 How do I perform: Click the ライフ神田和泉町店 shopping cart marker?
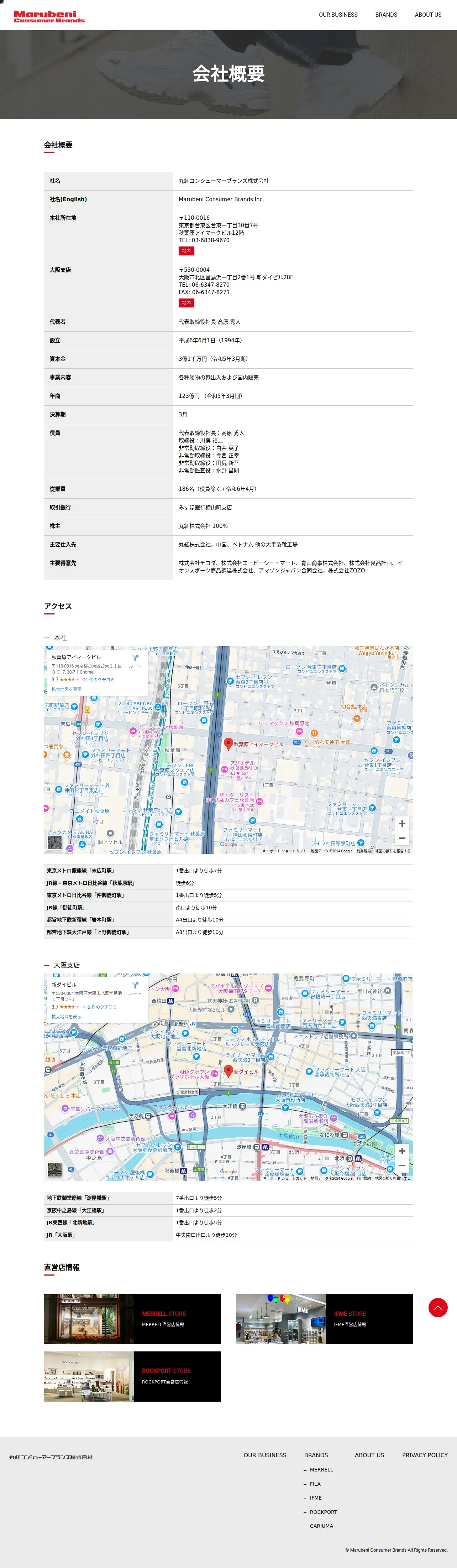(x=361, y=843)
